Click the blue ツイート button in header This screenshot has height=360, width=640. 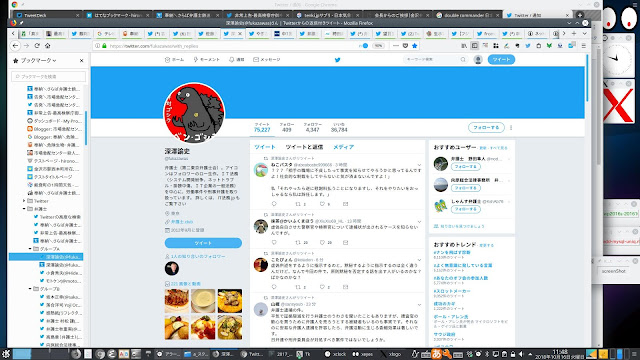click(501, 60)
